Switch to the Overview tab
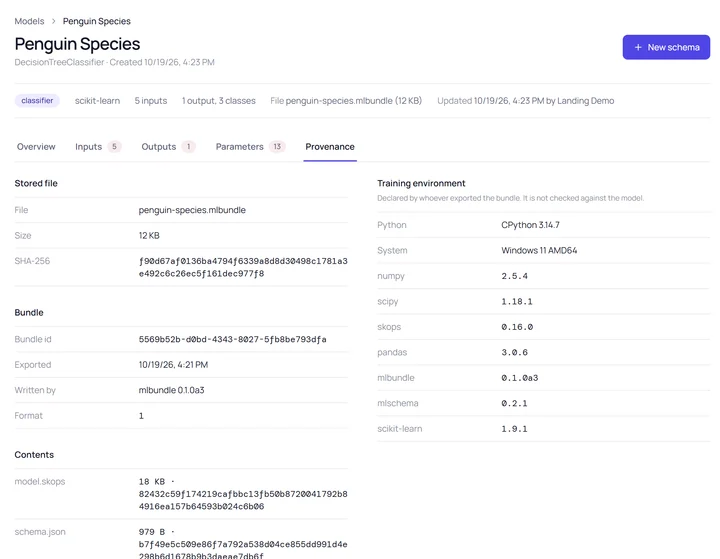The width and height of the screenshot is (720, 559). pyautogui.click(x=36, y=147)
